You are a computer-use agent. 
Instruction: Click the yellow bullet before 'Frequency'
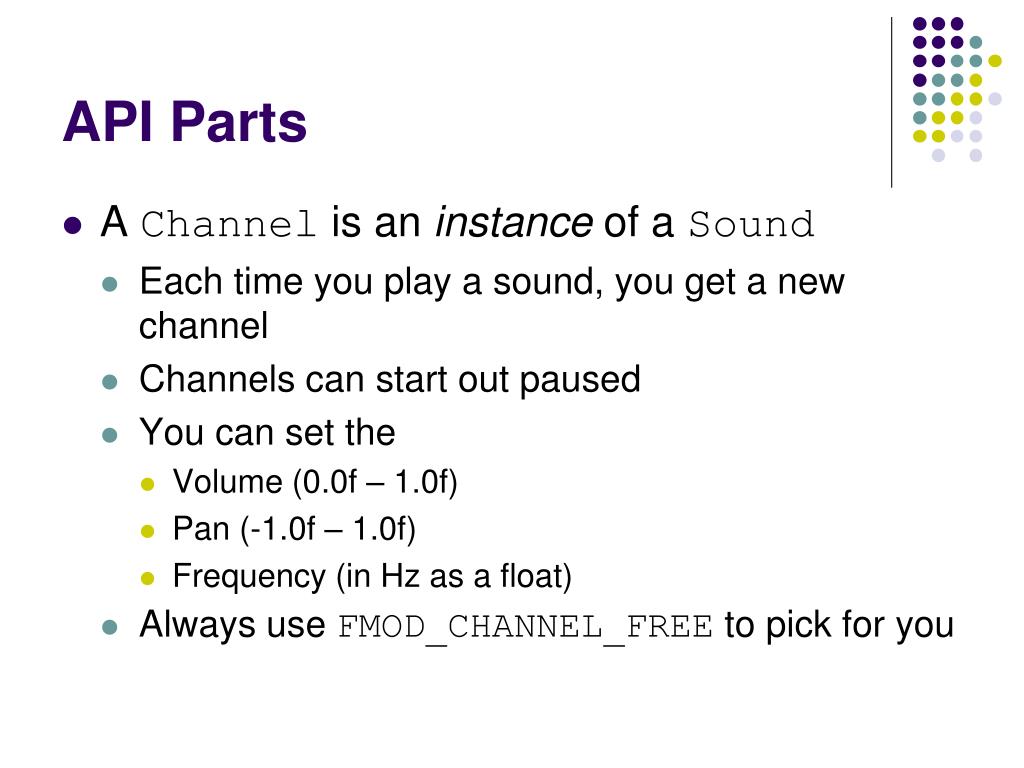coord(148,579)
